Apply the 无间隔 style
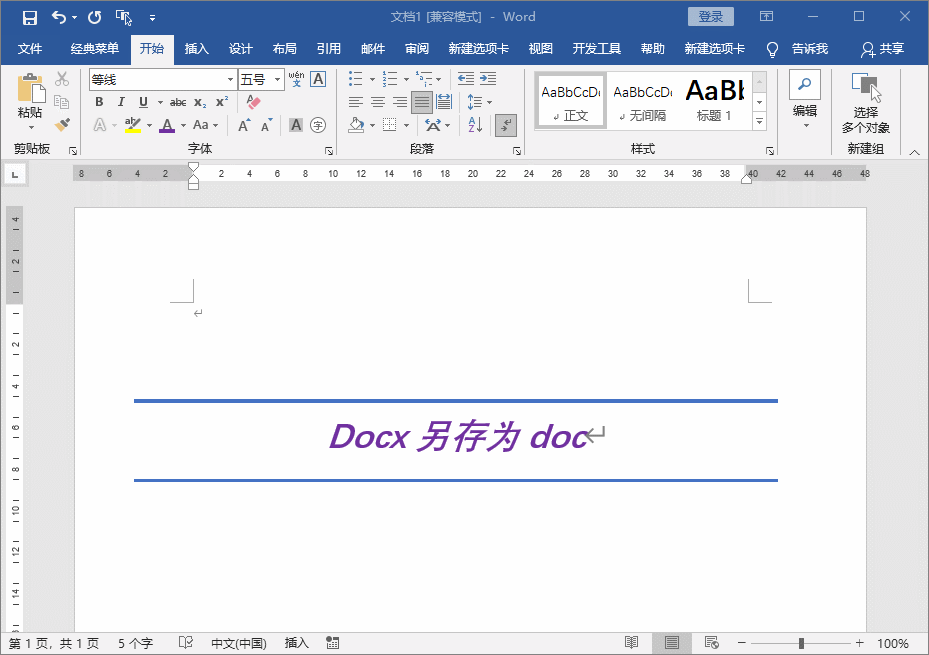Image resolution: width=929 pixels, height=655 pixels. click(642, 100)
